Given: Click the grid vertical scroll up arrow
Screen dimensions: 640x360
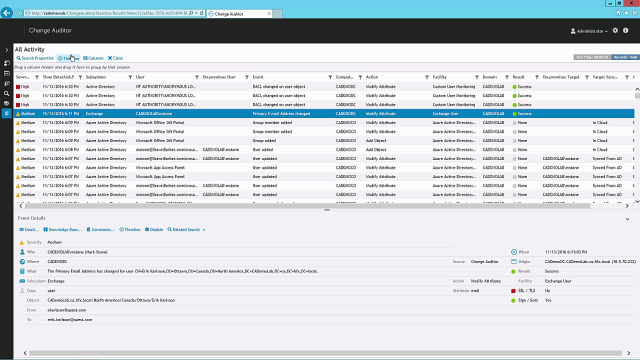Looking at the screenshot, I should pyautogui.click(x=637, y=89).
